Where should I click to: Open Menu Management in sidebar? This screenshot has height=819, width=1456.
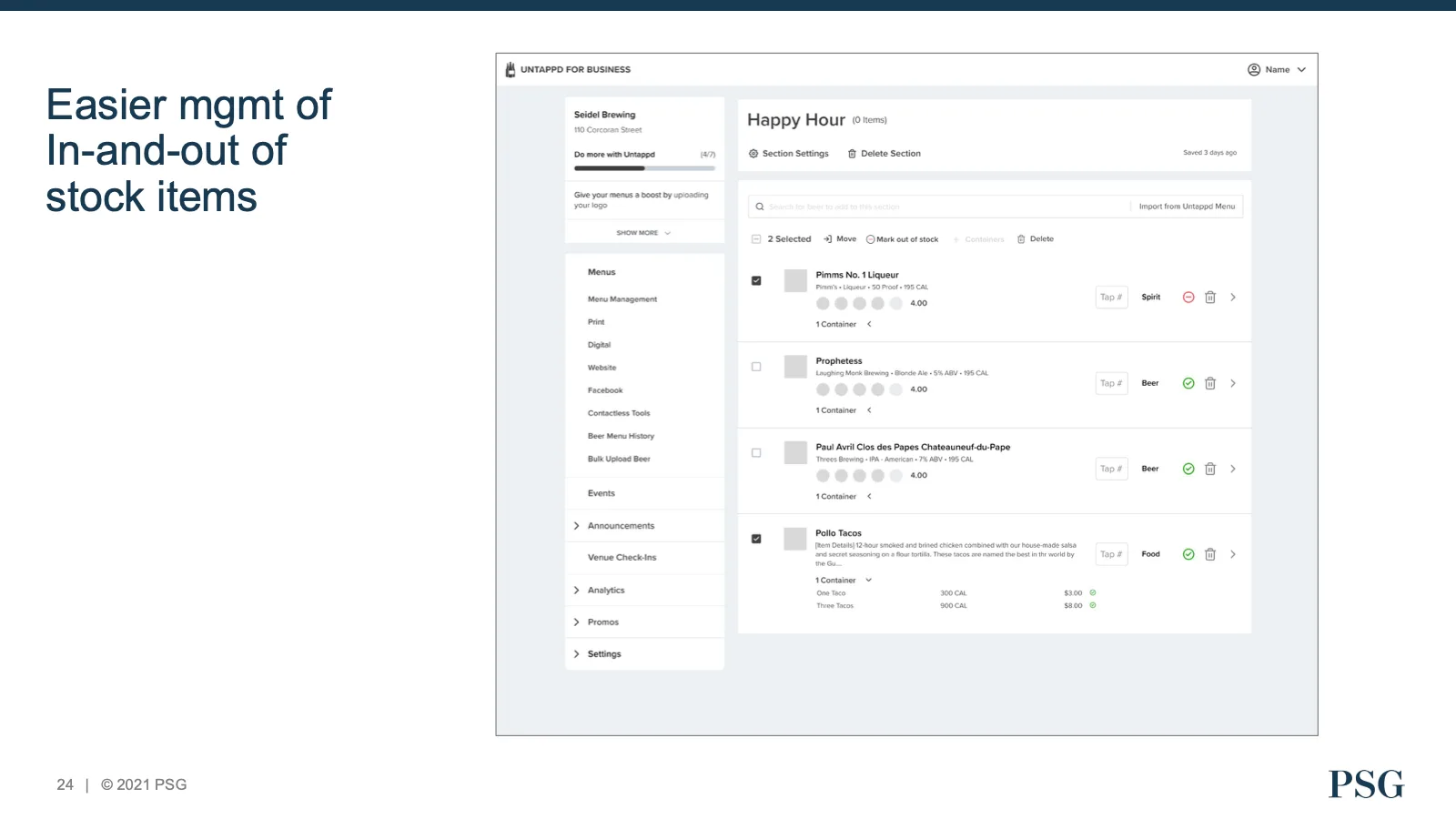point(622,299)
